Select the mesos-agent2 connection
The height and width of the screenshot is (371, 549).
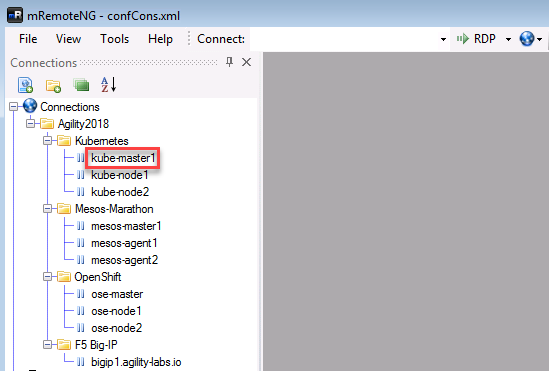coord(124,260)
